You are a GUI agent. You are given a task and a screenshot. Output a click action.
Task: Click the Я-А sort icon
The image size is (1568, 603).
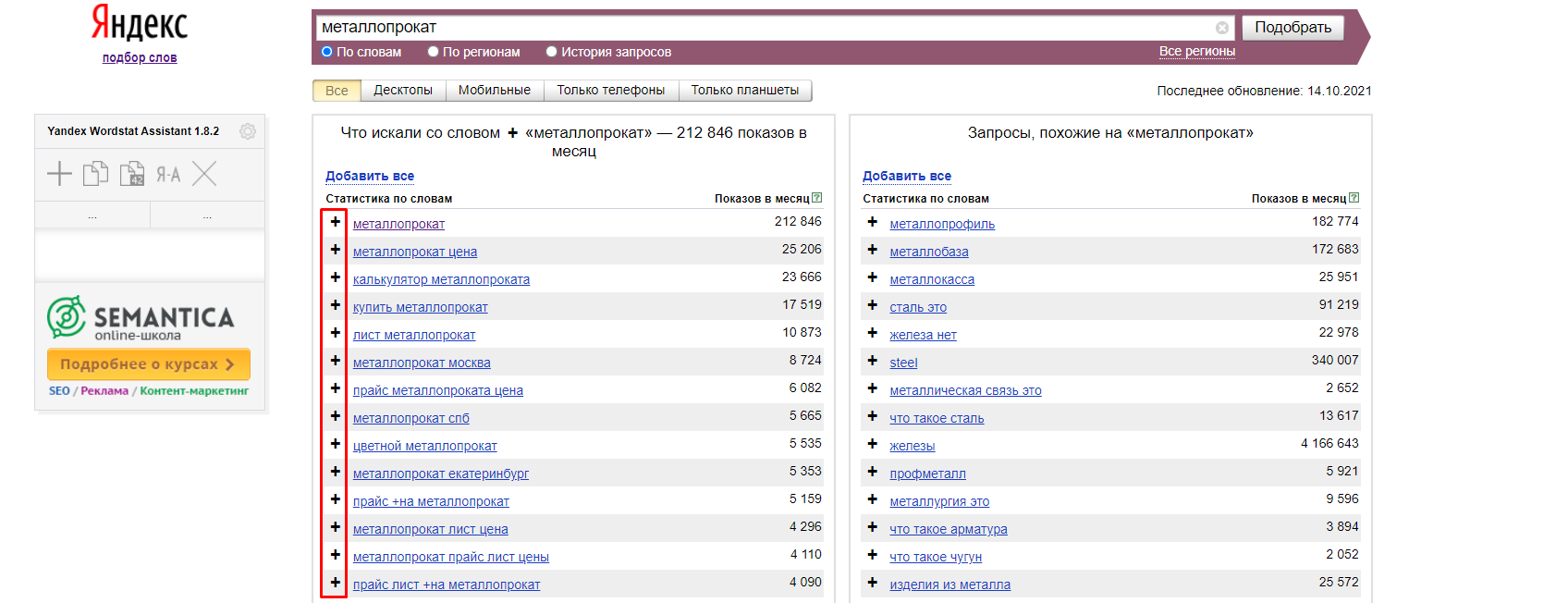tap(168, 174)
